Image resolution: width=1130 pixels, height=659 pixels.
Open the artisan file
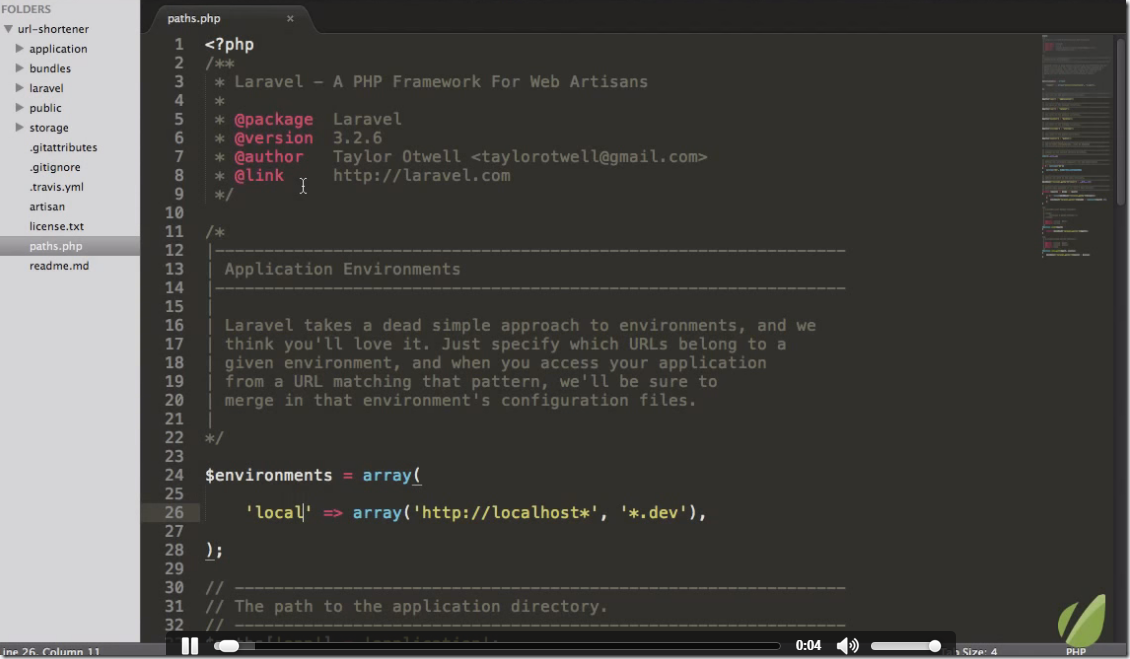point(47,206)
